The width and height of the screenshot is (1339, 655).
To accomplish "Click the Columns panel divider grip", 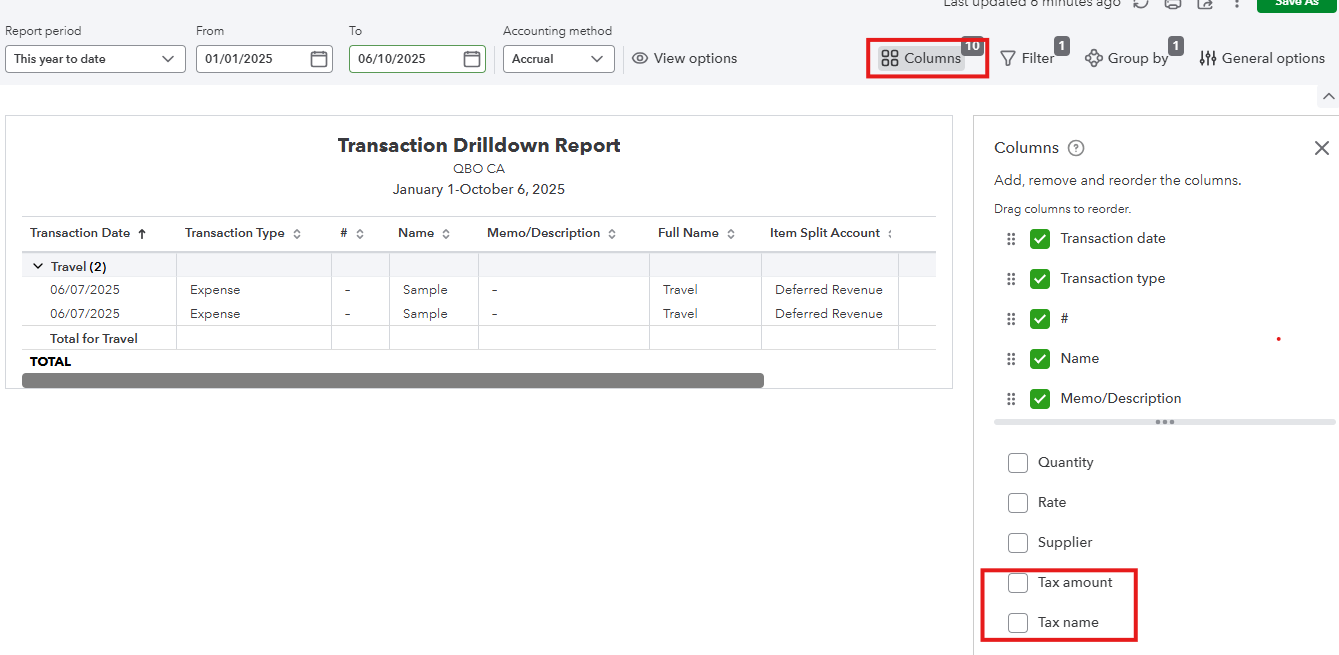I will point(1165,422).
